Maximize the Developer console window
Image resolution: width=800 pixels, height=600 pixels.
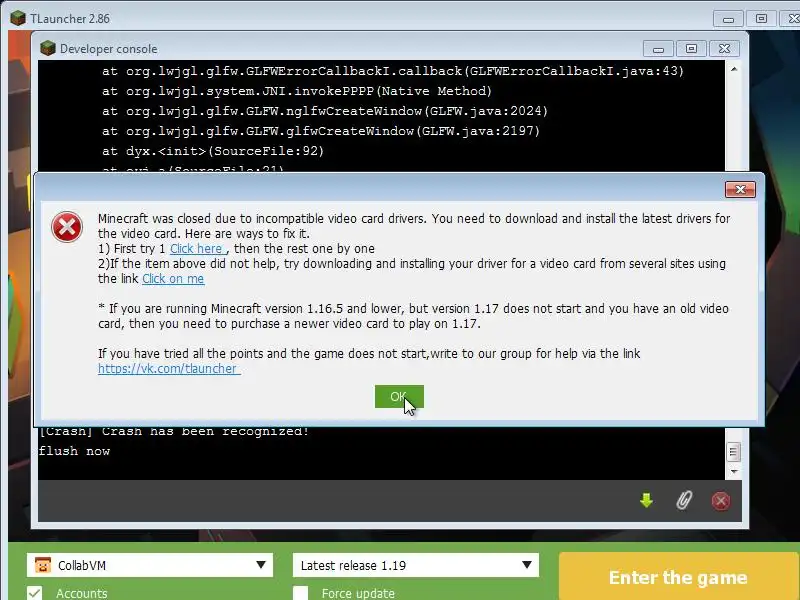(x=691, y=49)
